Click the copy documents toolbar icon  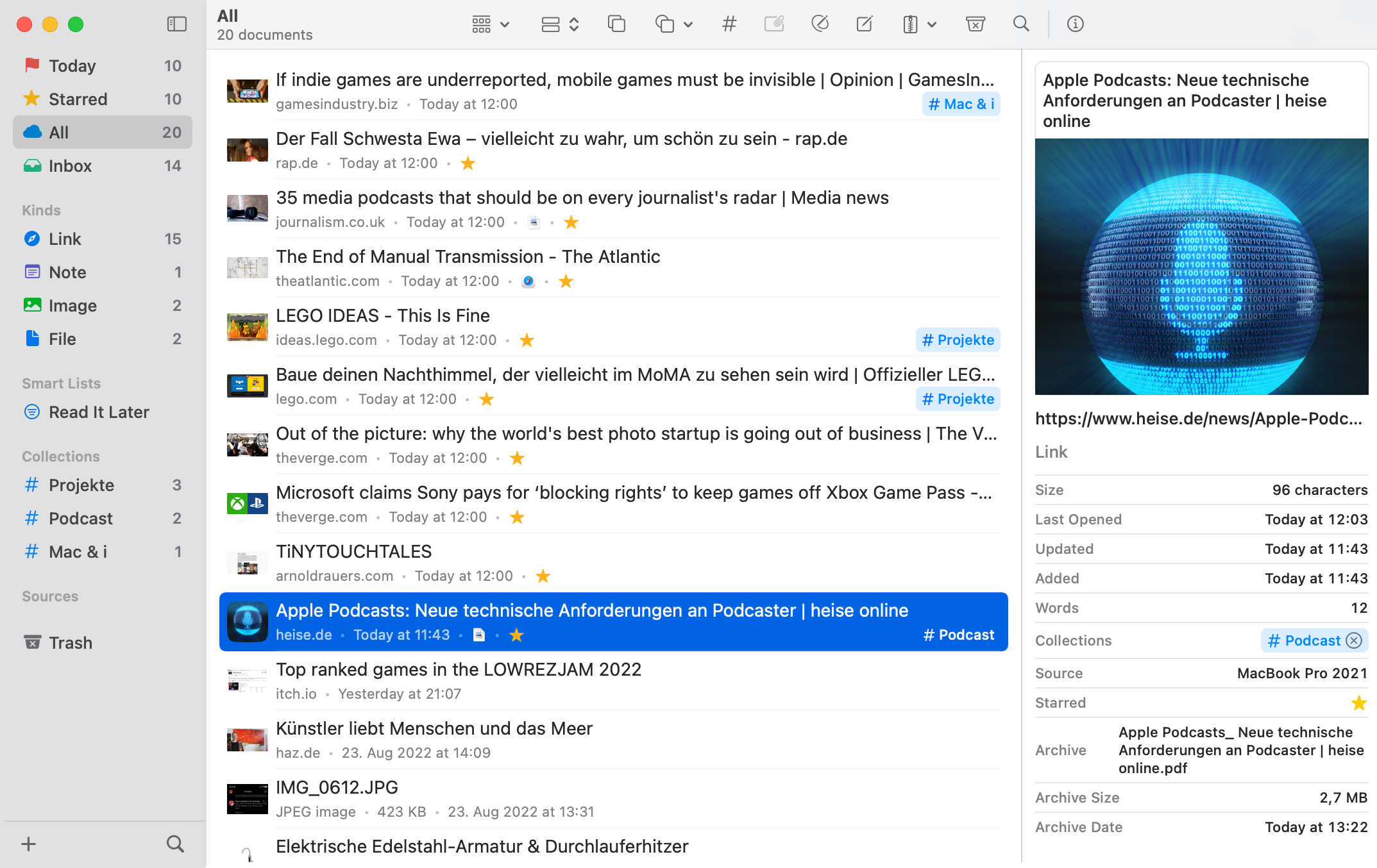[616, 24]
